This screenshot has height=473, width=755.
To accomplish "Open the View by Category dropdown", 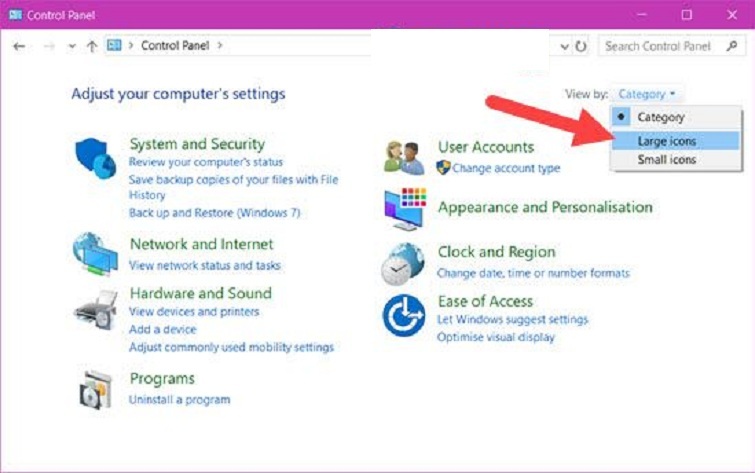I will [646, 94].
